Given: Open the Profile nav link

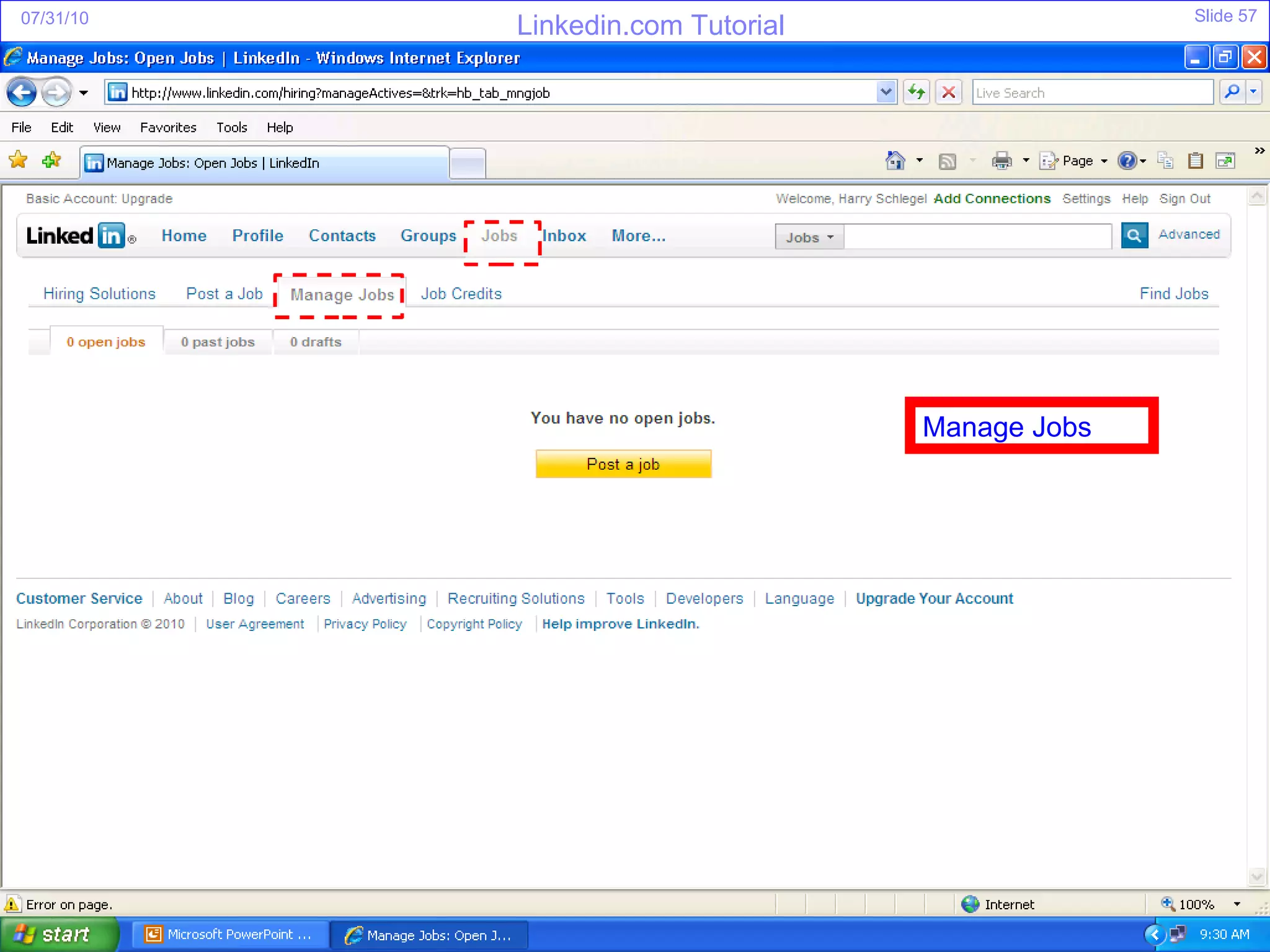Looking at the screenshot, I should (x=257, y=236).
